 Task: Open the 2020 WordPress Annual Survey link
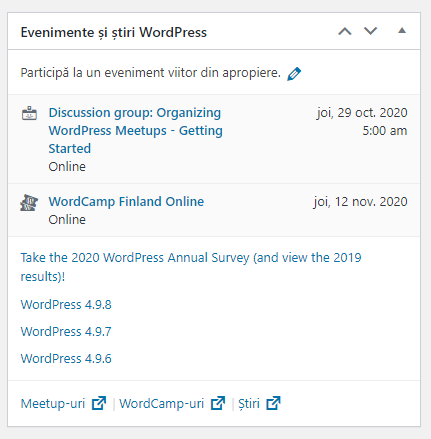191,267
